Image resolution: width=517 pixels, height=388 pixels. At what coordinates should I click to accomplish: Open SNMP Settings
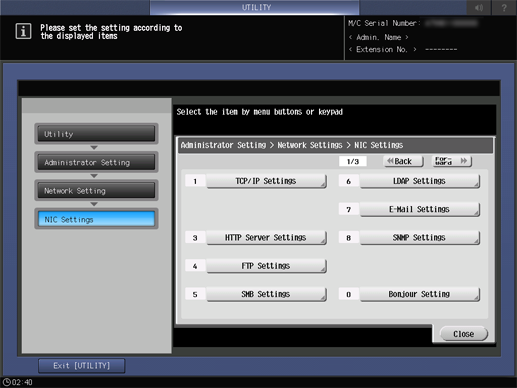[x=420, y=238]
